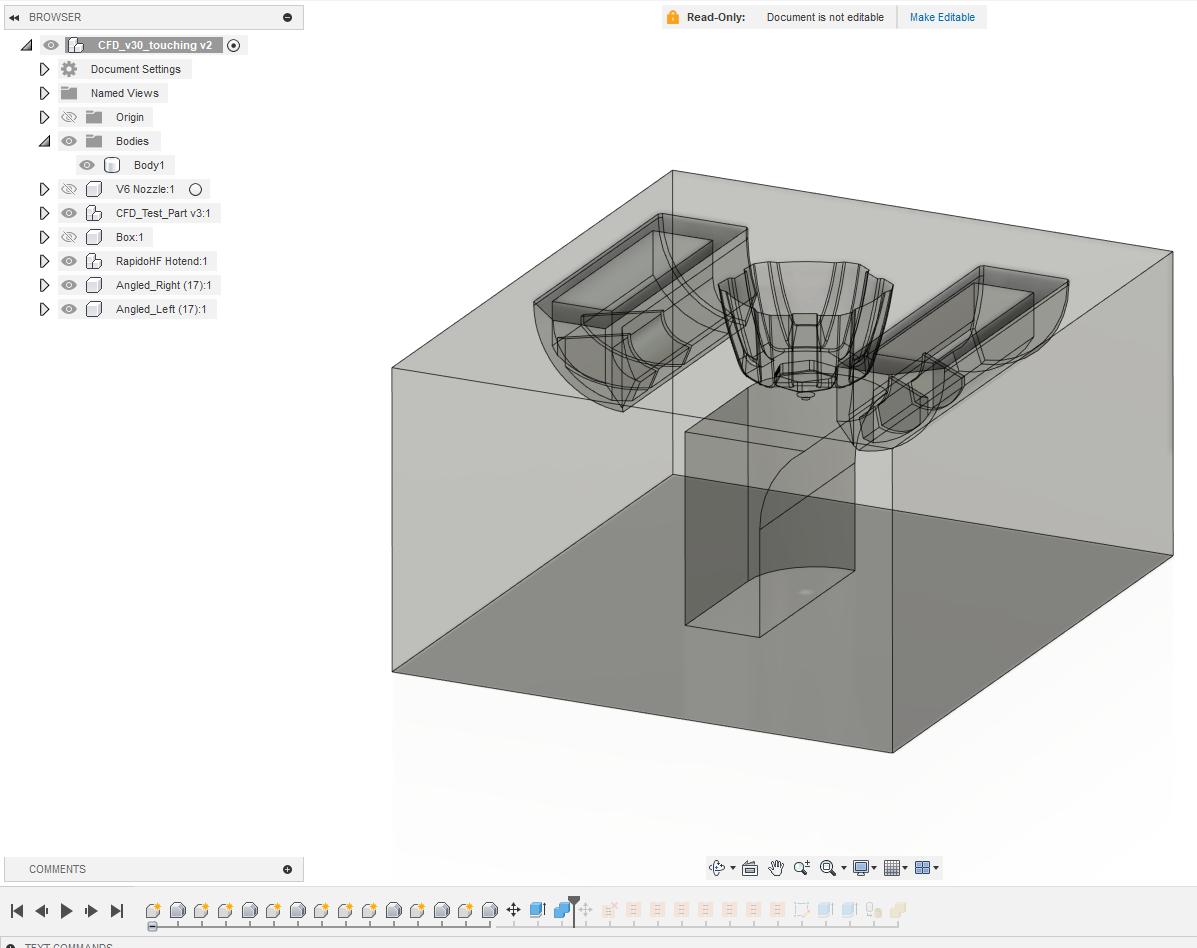Screen dimensions: 1197x948
Task: Click blue Press Pull feature left of timeline marker
Action: 537,910
